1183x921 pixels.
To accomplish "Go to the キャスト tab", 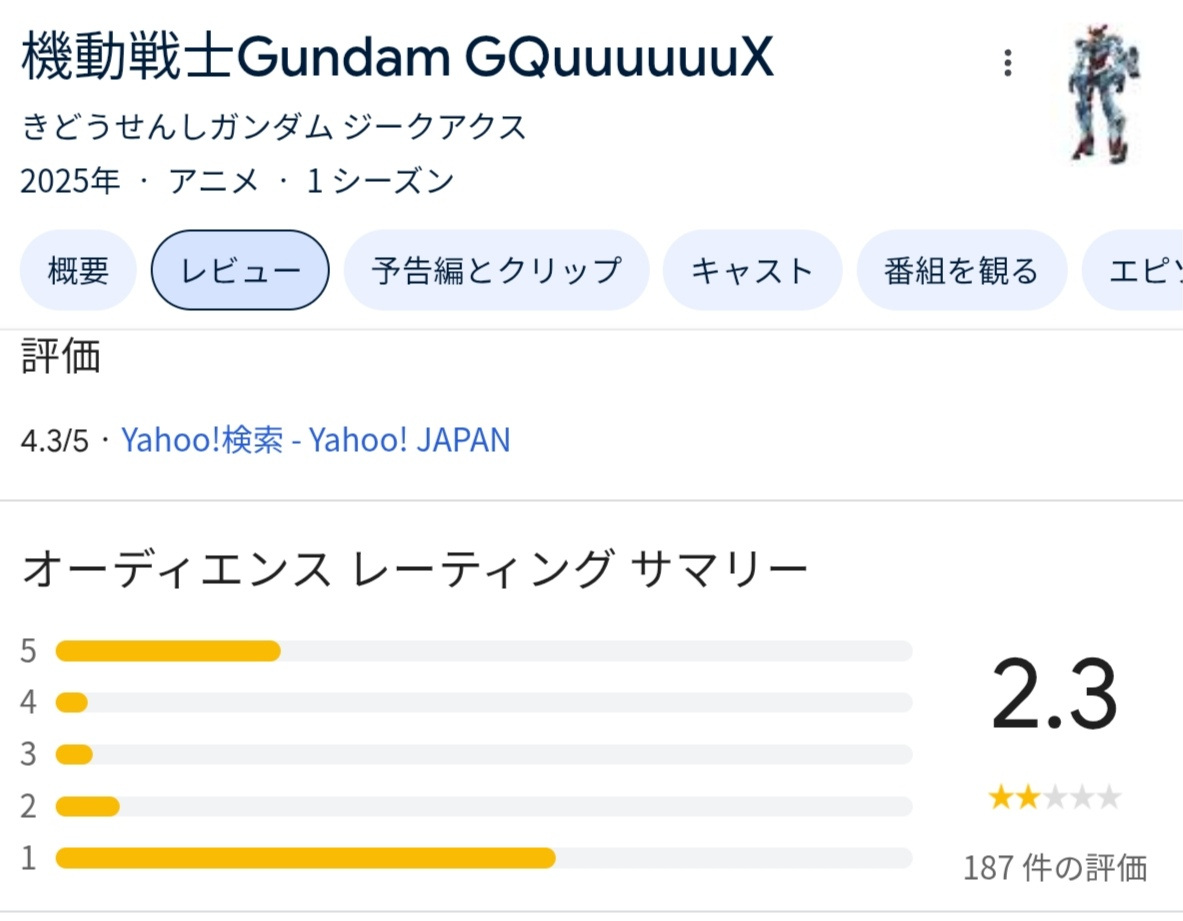I will pyautogui.click(x=752, y=270).
